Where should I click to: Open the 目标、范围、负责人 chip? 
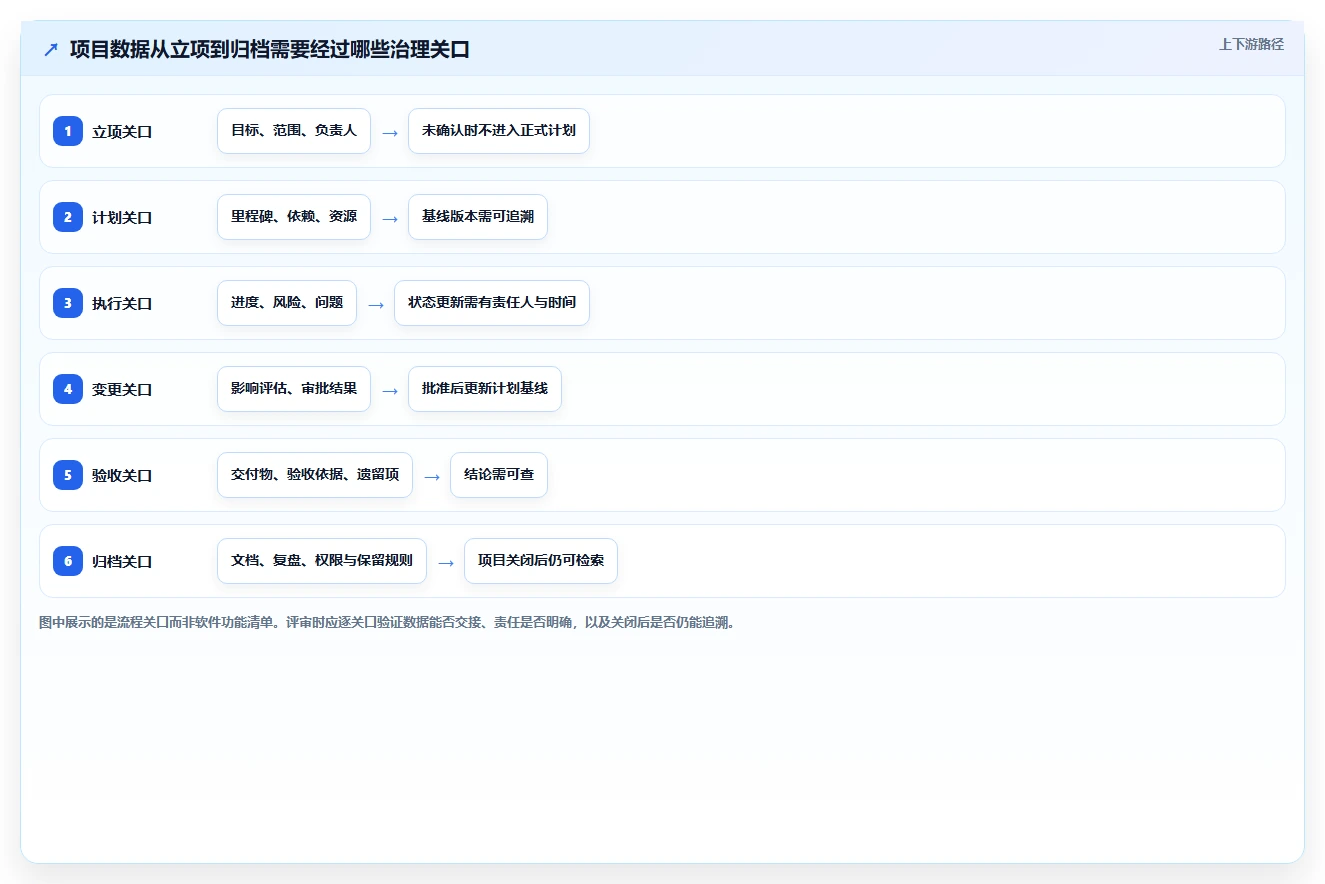tap(294, 131)
